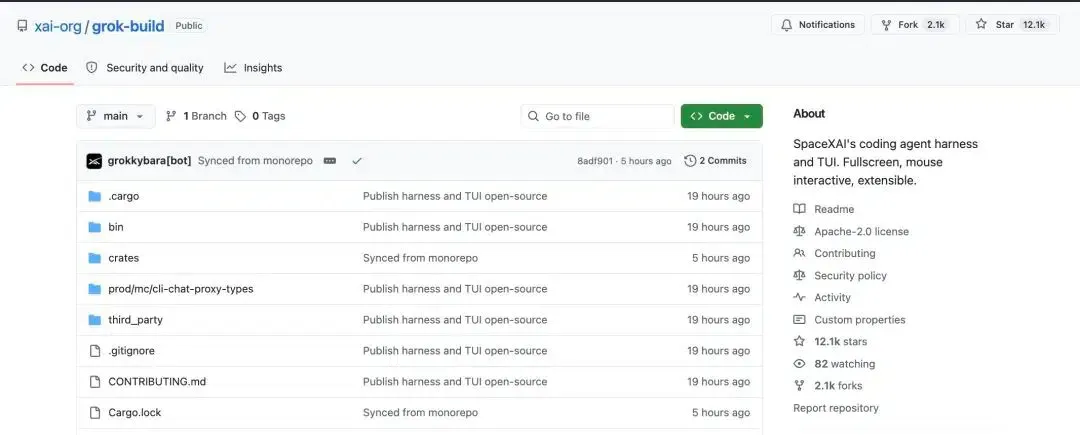This screenshot has height=435, width=1080.
Task: Open the Apache-2.0 license link
Action: tap(861, 231)
